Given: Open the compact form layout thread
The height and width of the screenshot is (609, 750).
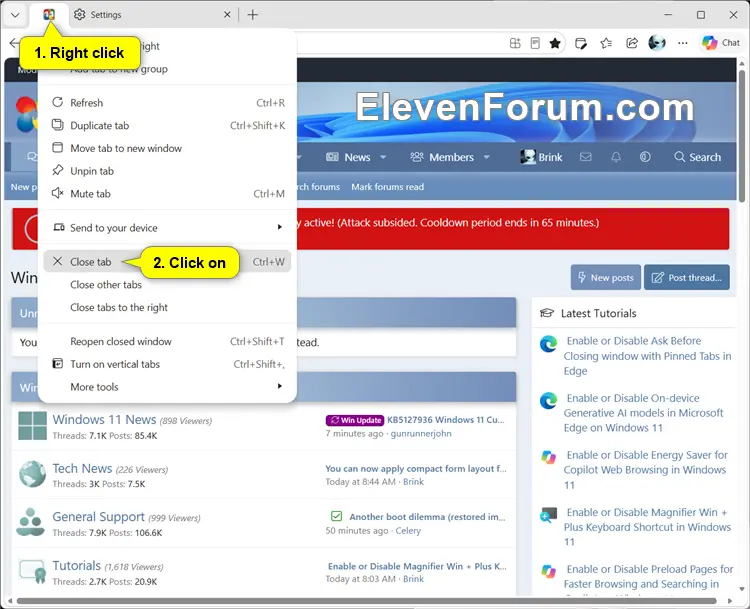Looking at the screenshot, I should click(416, 468).
